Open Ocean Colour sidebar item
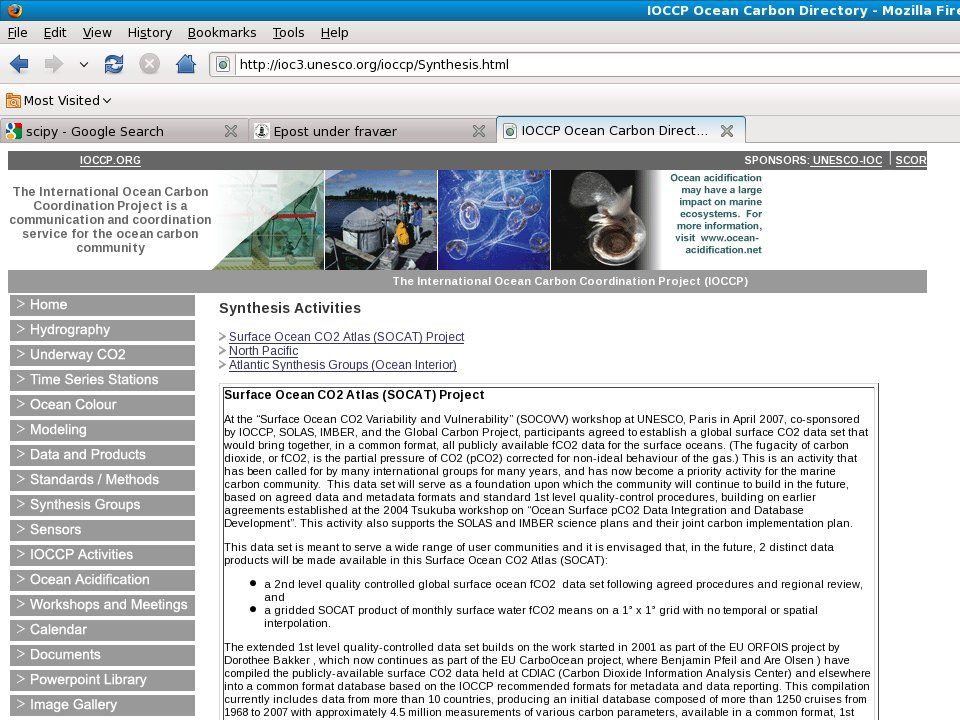Screen dimensions: 960x720 [x=102, y=405]
